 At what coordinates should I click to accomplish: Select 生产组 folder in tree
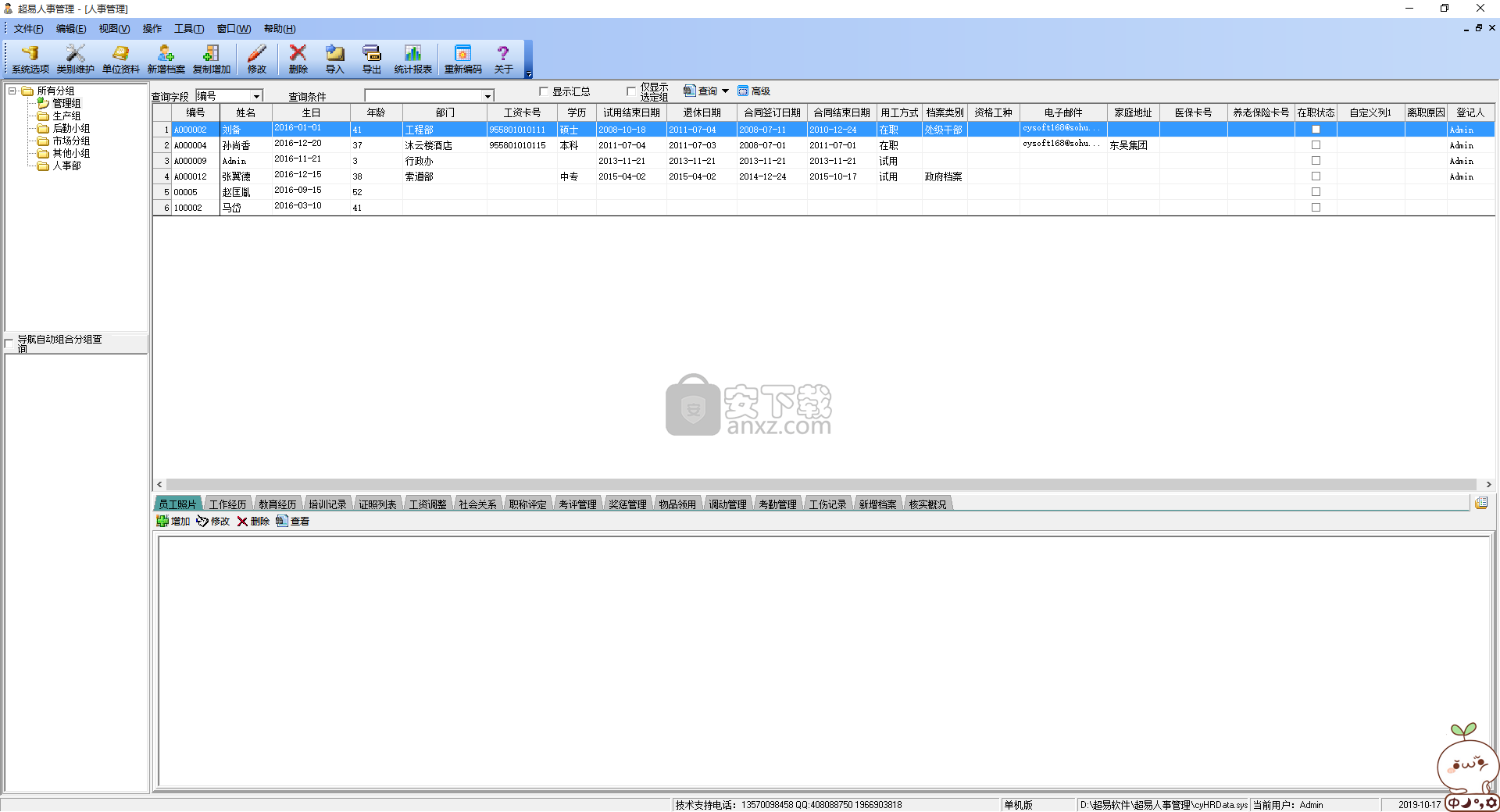[66, 116]
